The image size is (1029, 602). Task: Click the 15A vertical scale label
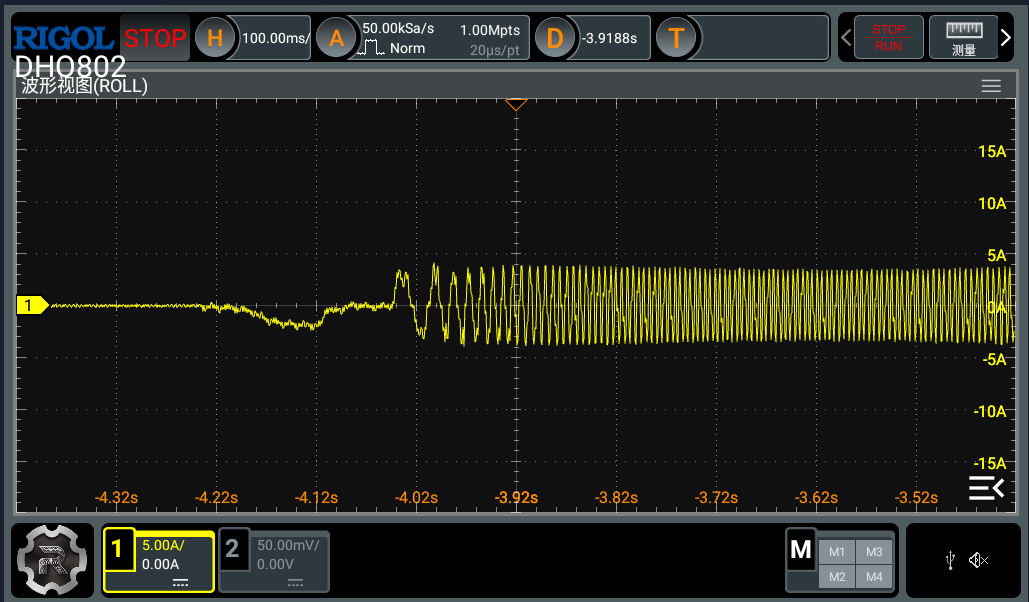(x=992, y=151)
